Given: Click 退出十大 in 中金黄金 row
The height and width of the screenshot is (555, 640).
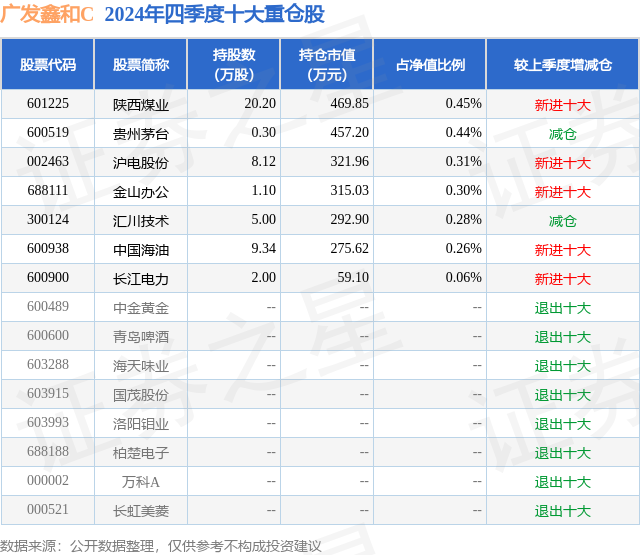Looking at the screenshot, I should 563,308.
